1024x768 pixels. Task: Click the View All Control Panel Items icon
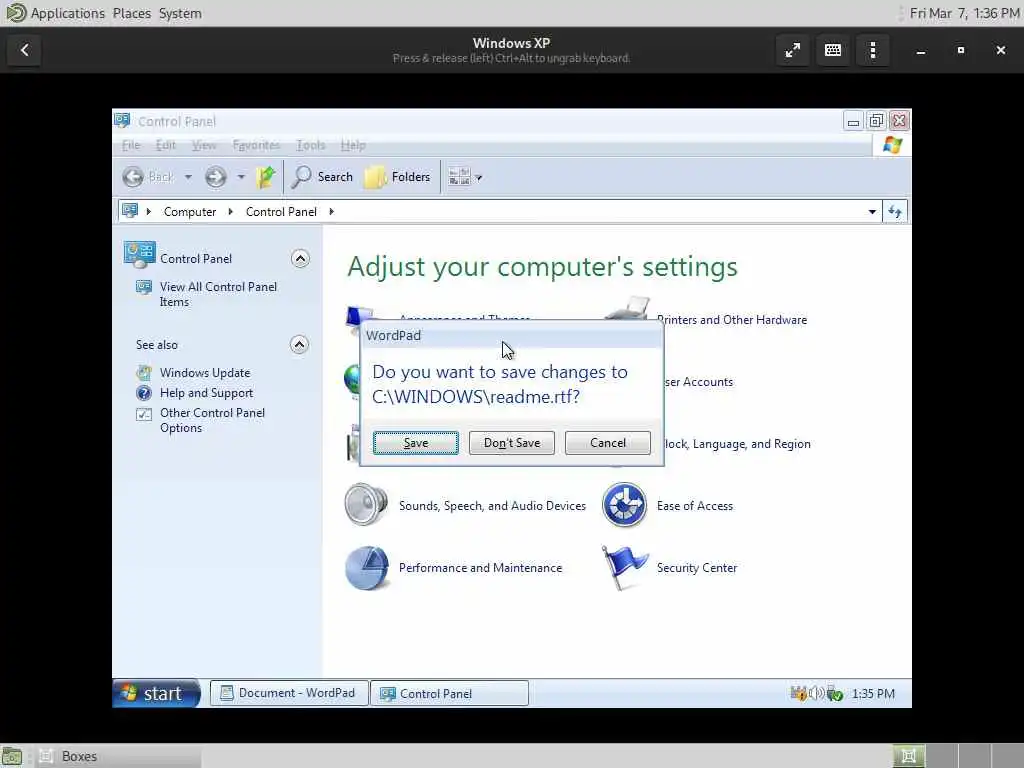pyautogui.click(x=144, y=287)
